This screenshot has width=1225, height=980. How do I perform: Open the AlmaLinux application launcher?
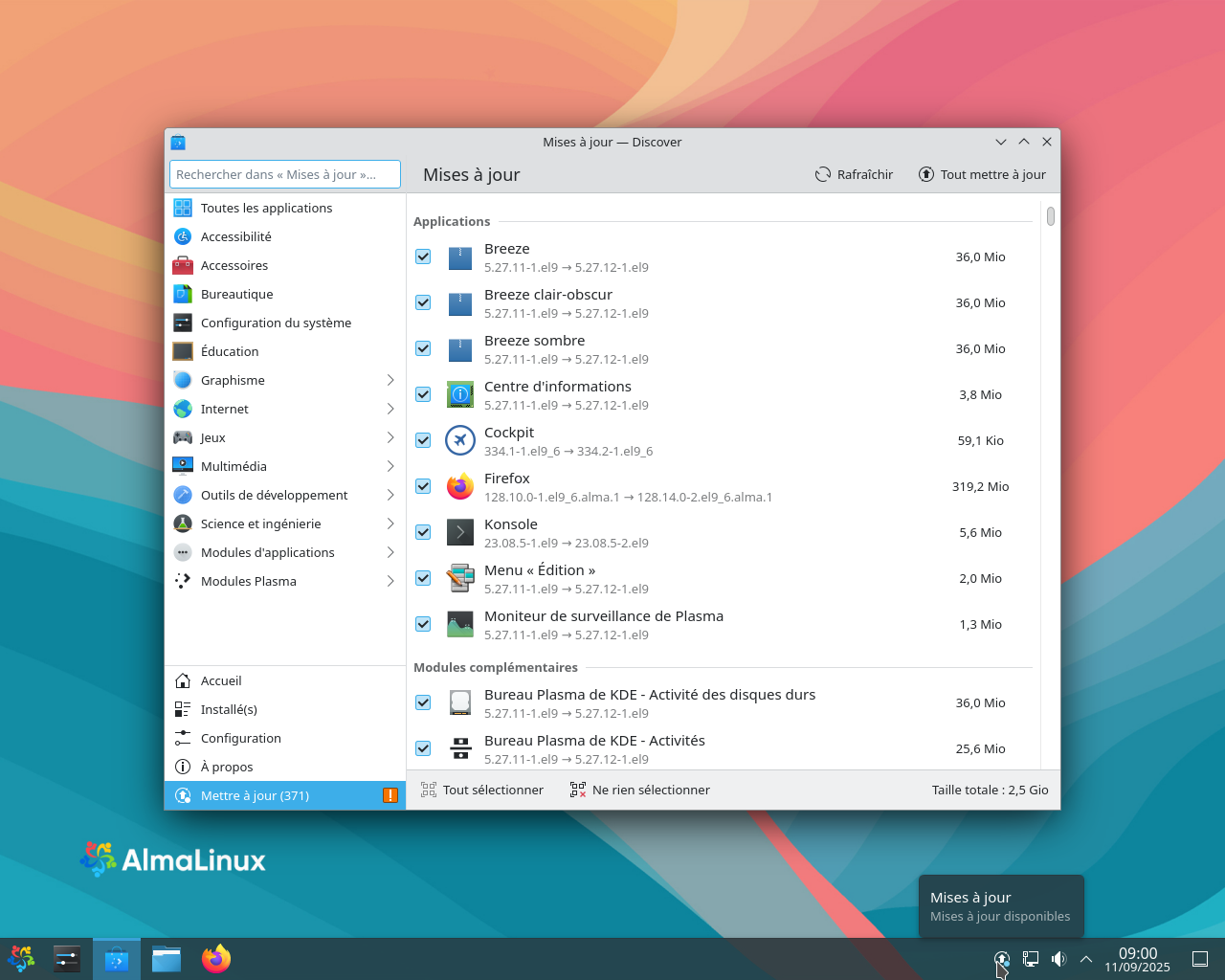click(21, 959)
